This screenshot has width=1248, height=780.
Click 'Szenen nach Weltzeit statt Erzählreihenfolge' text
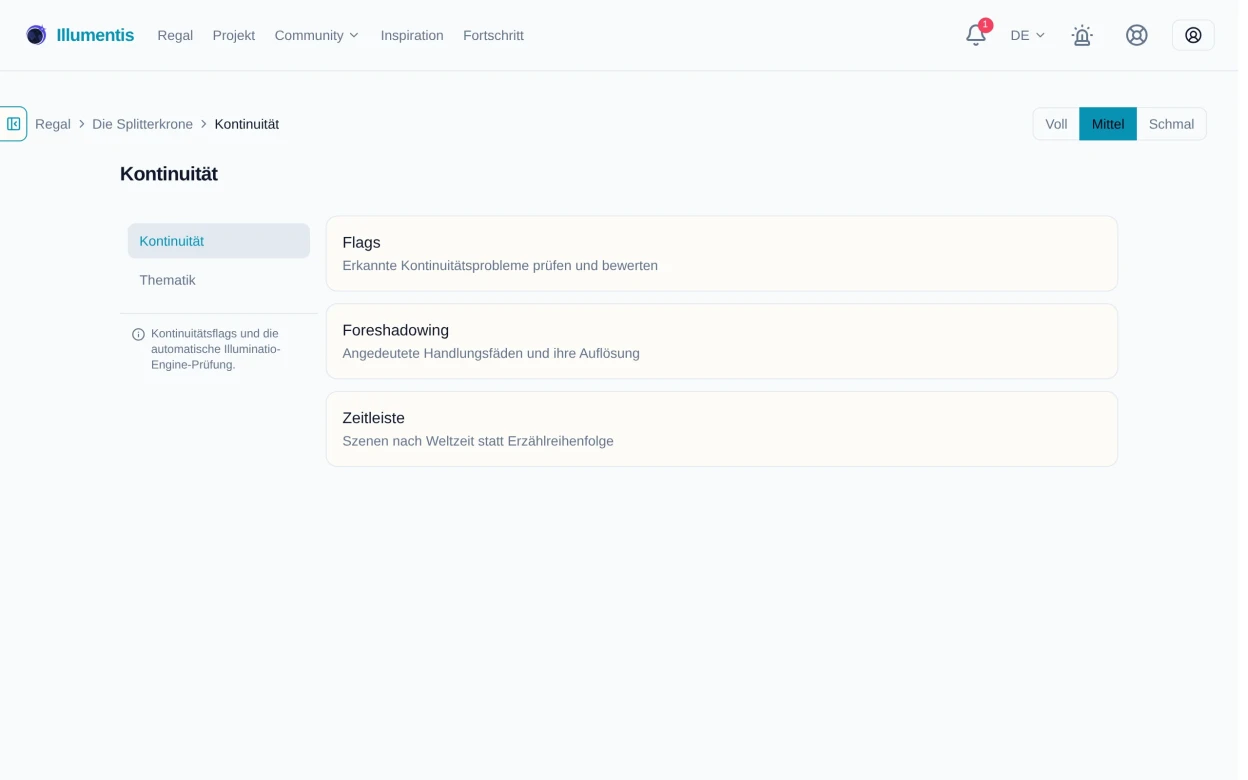tap(478, 441)
